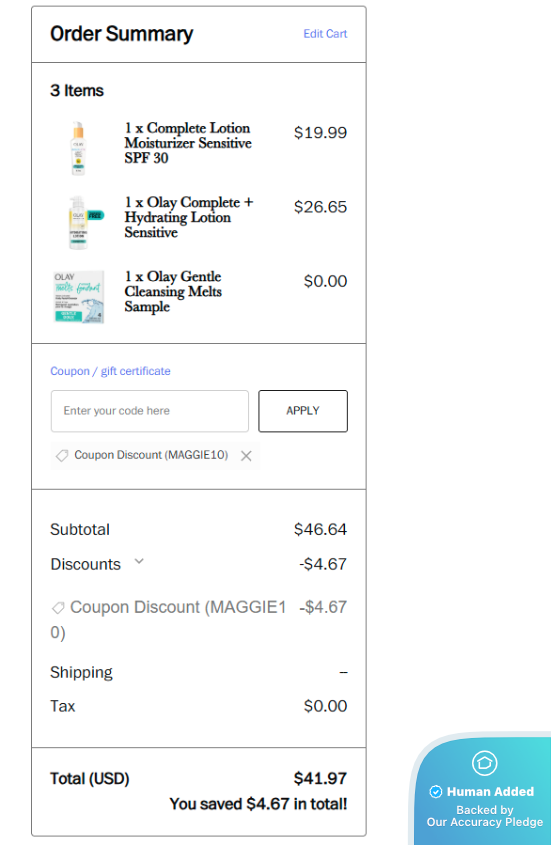Click the Complete Lotion Moisturizer product thumbnail
551x845 pixels.
click(x=78, y=148)
